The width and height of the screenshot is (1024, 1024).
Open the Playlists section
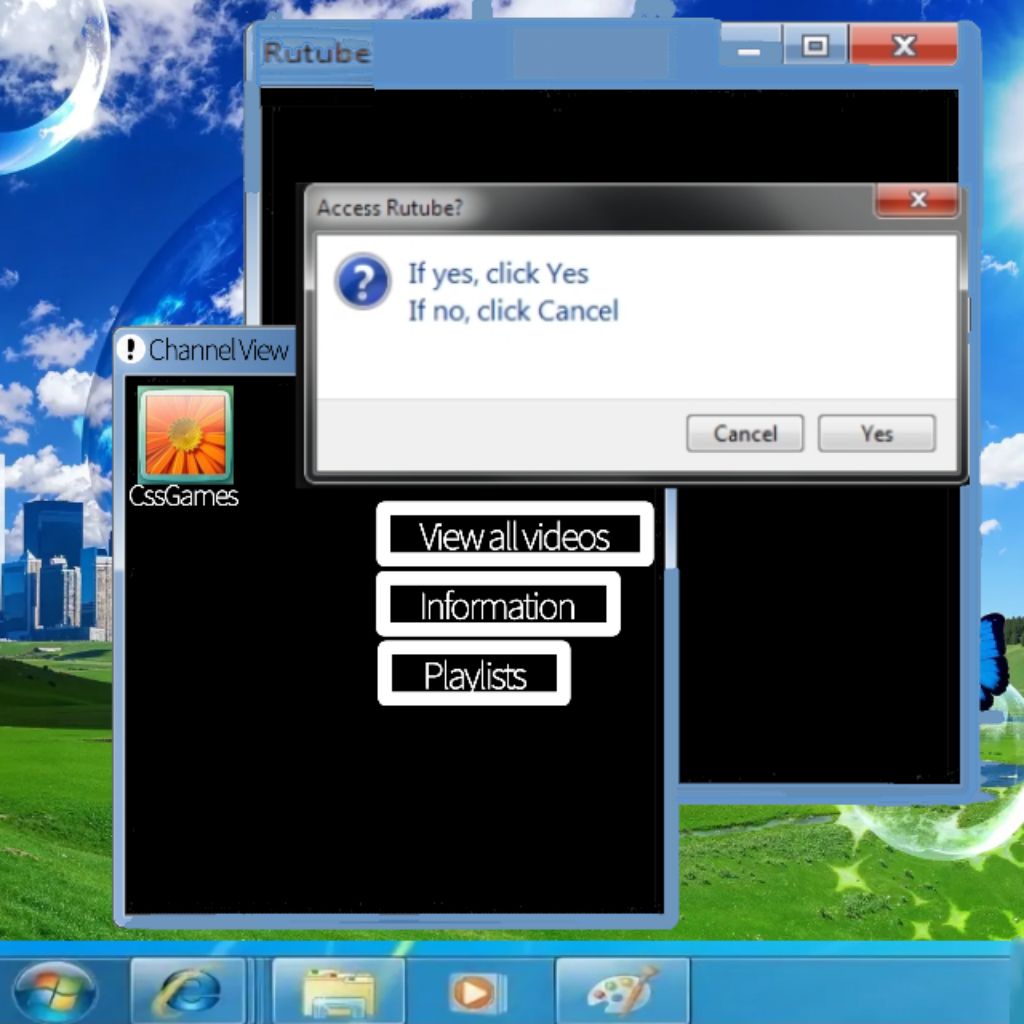point(474,673)
